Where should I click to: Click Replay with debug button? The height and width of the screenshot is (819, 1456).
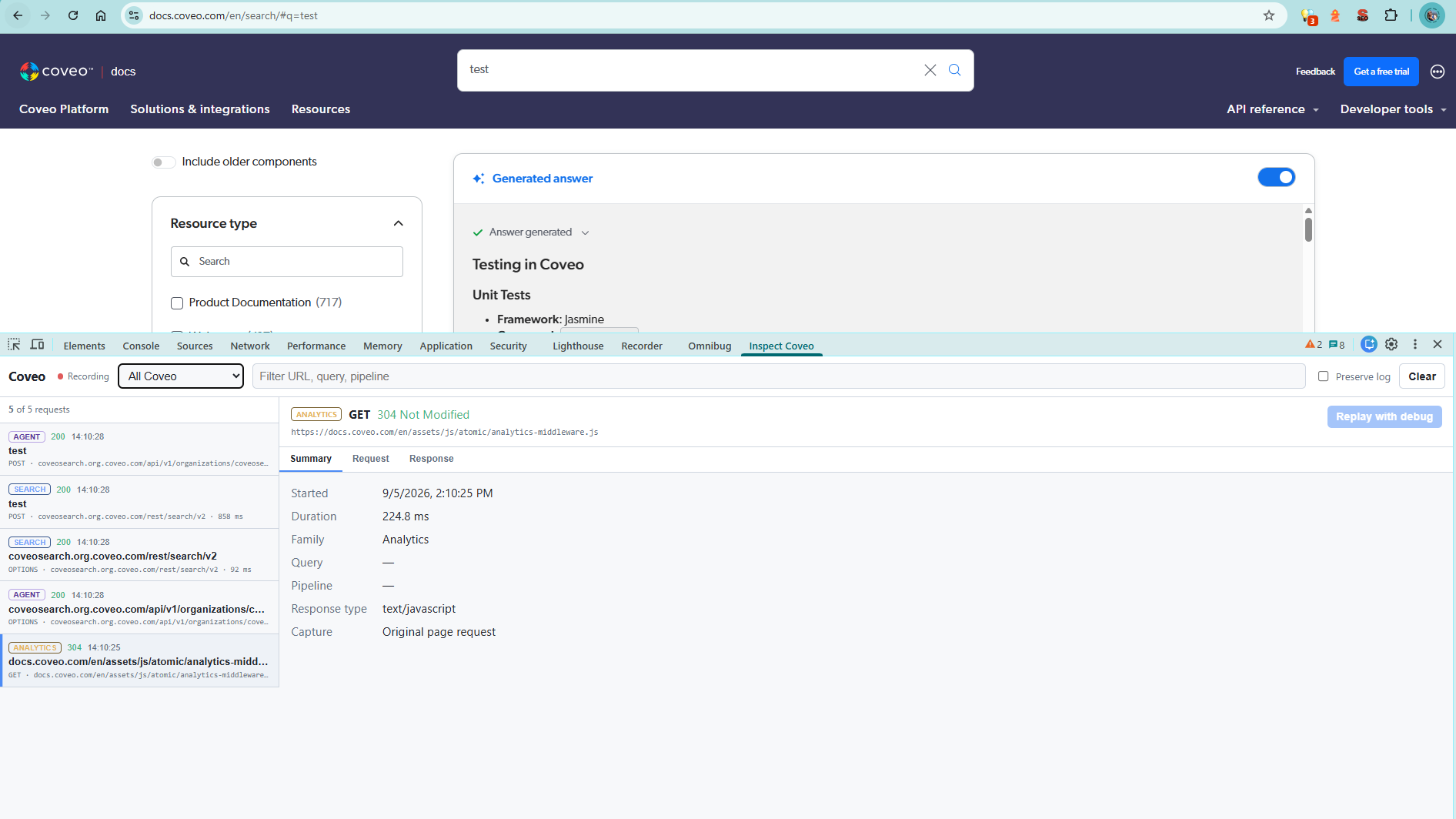click(x=1384, y=416)
